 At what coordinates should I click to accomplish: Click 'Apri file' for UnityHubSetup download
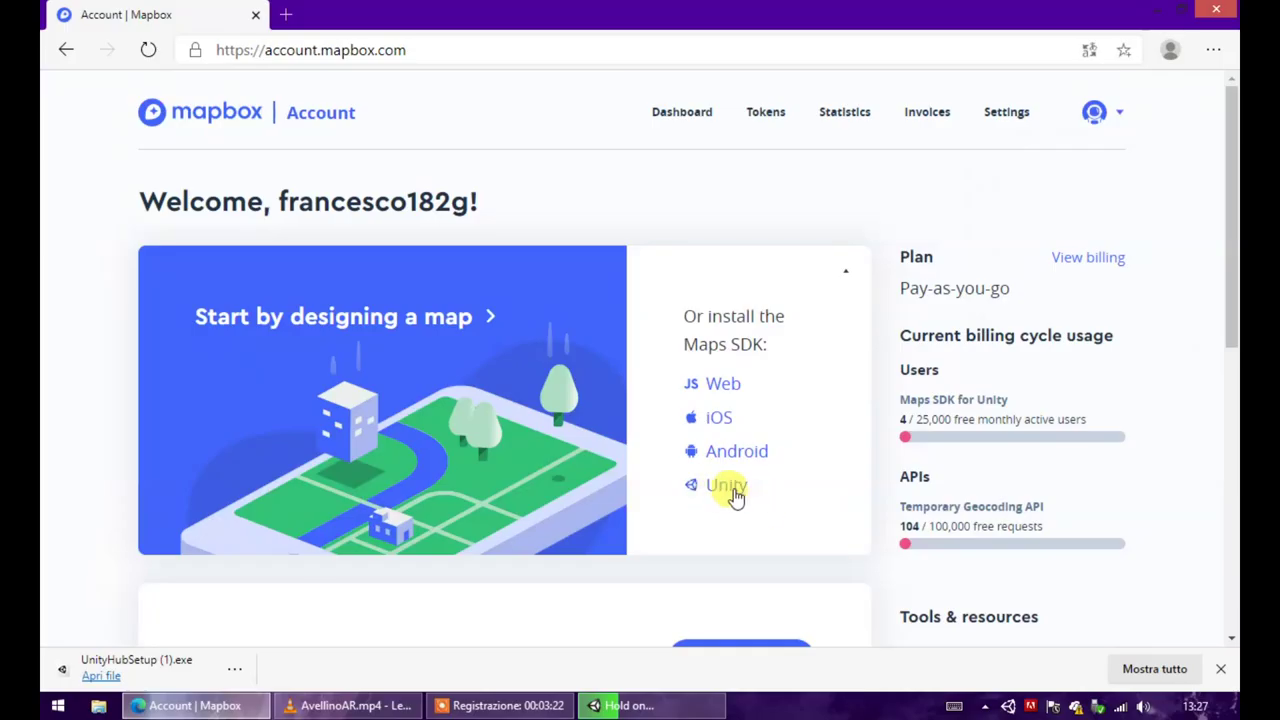(101, 676)
